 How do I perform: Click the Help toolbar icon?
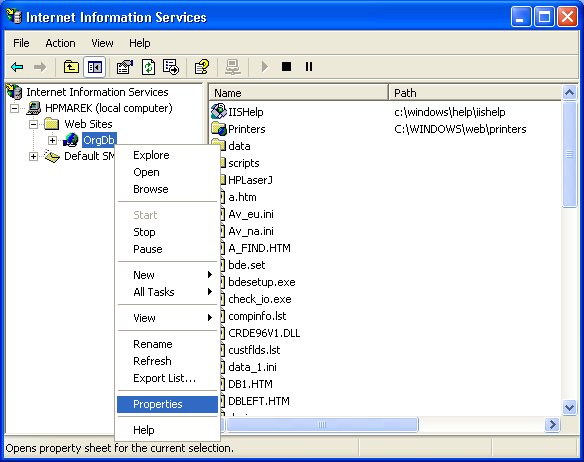click(x=202, y=67)
